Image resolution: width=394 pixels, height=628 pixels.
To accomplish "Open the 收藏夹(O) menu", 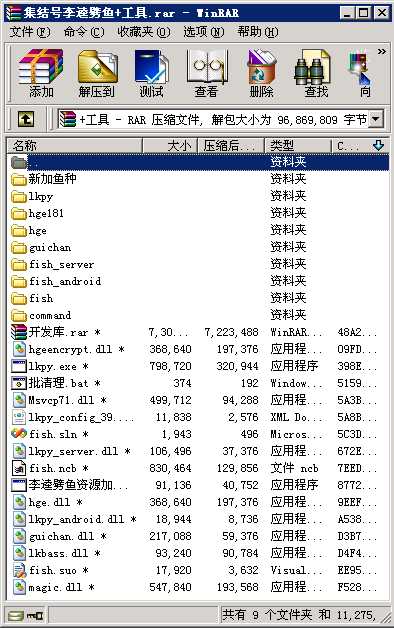I will pyautogui.click(x=144, y=32).
